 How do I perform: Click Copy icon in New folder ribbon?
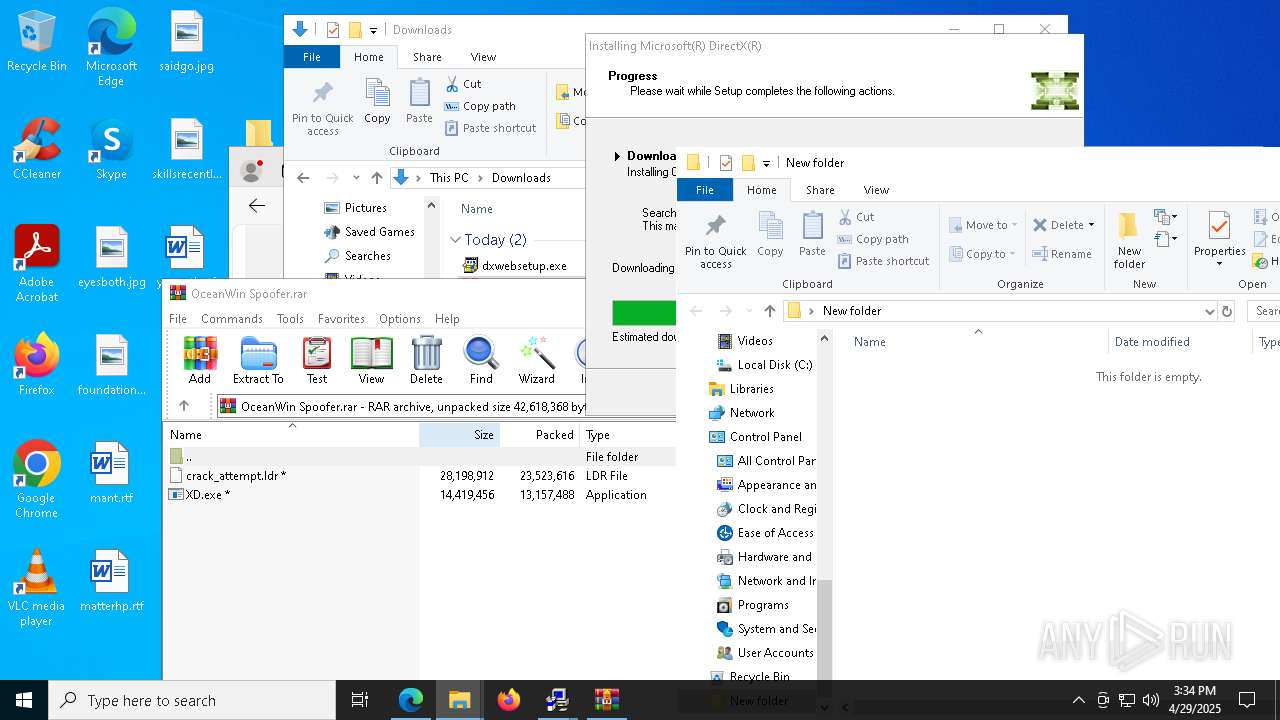(770, 235)
